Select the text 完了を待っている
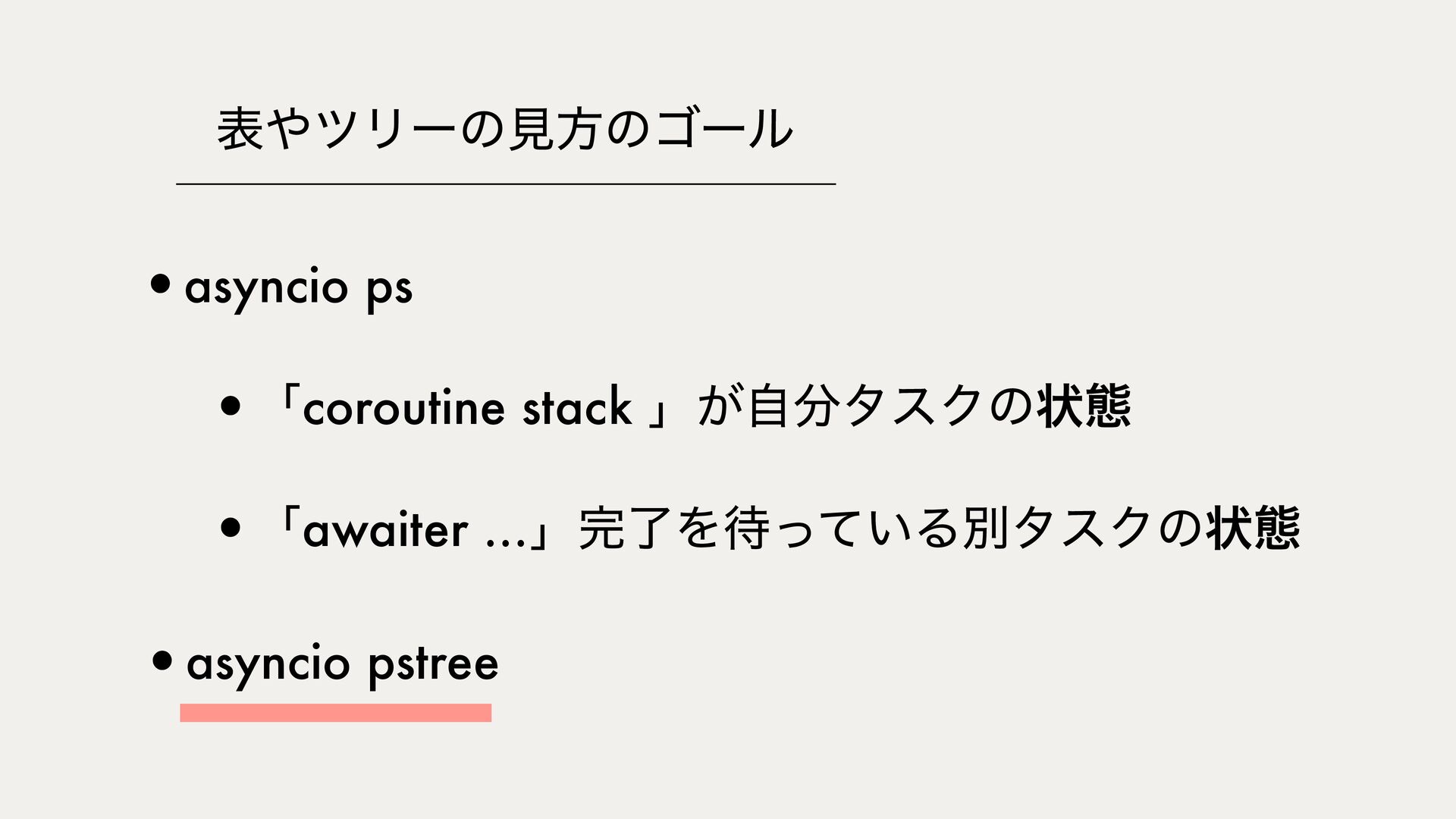 pos(767,529)
